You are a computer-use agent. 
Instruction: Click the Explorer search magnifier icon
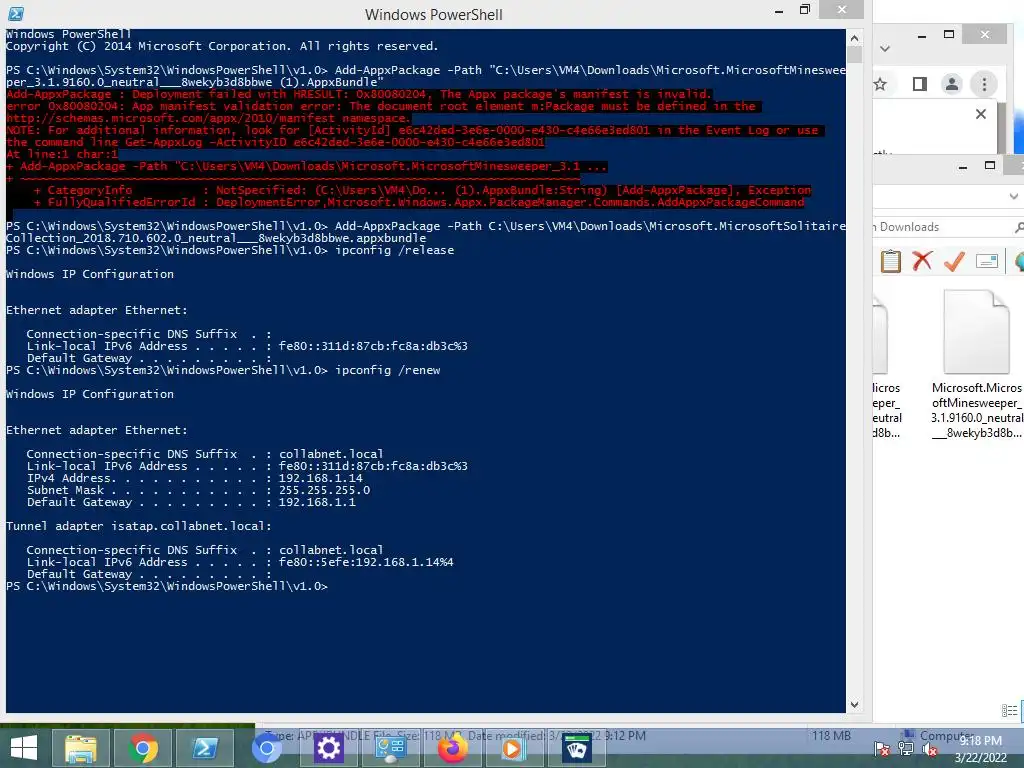click(1019, 227)
